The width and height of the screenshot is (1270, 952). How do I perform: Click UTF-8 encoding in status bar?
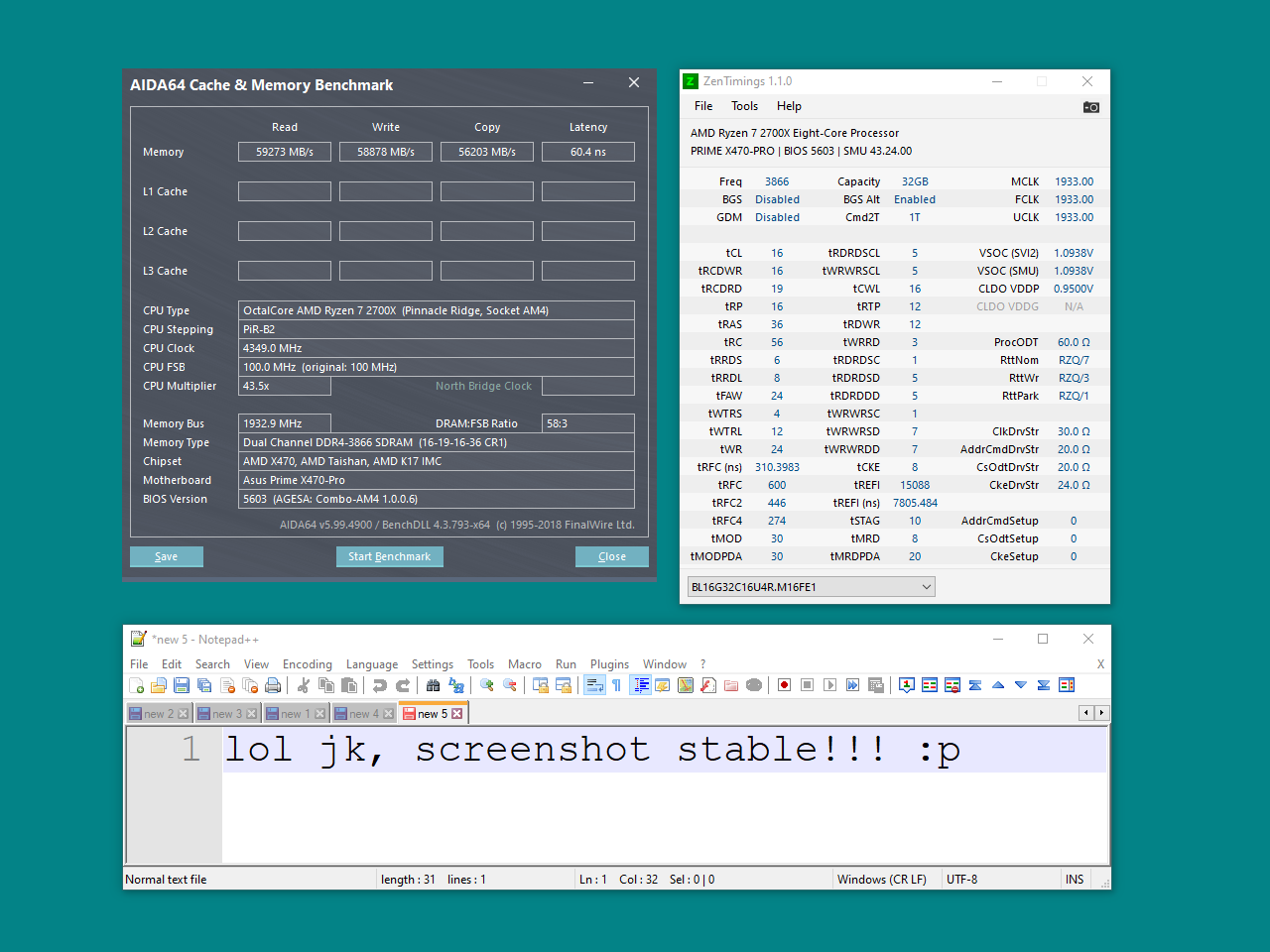point(962,880)
